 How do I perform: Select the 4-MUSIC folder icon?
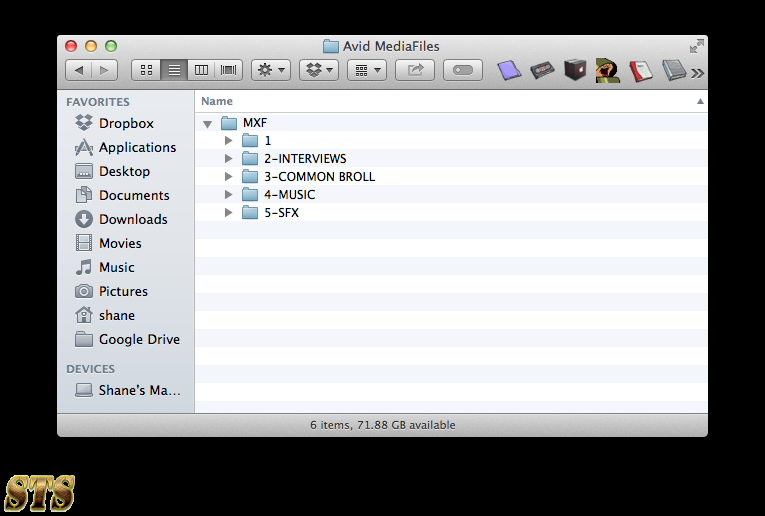click(250, 195)
